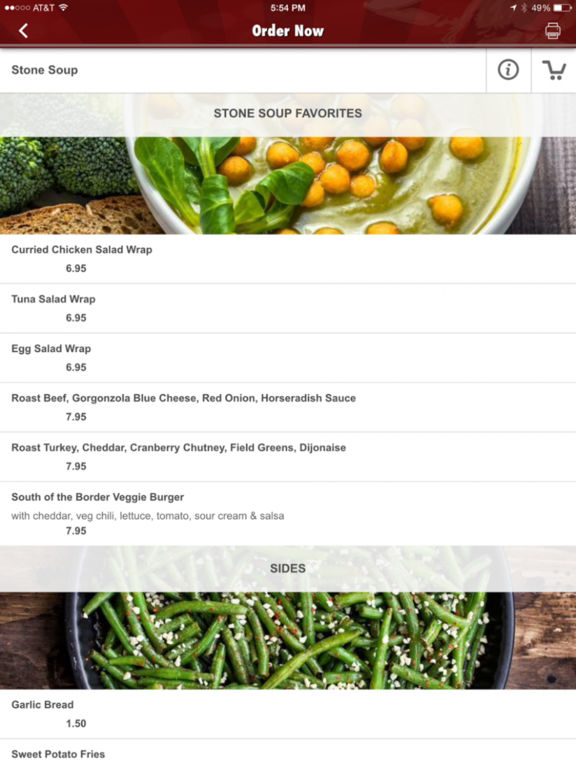Open the printer icon in header
Screen dimensions: 576x768
pos(552,31)
